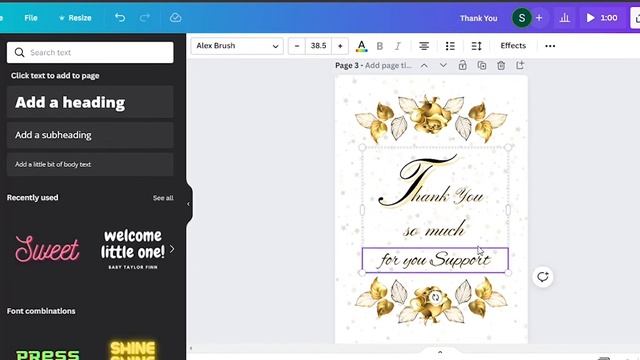Select the for you Support text box
The width and height of the screenshot is (640, 360).
click(x=435, y=260)
